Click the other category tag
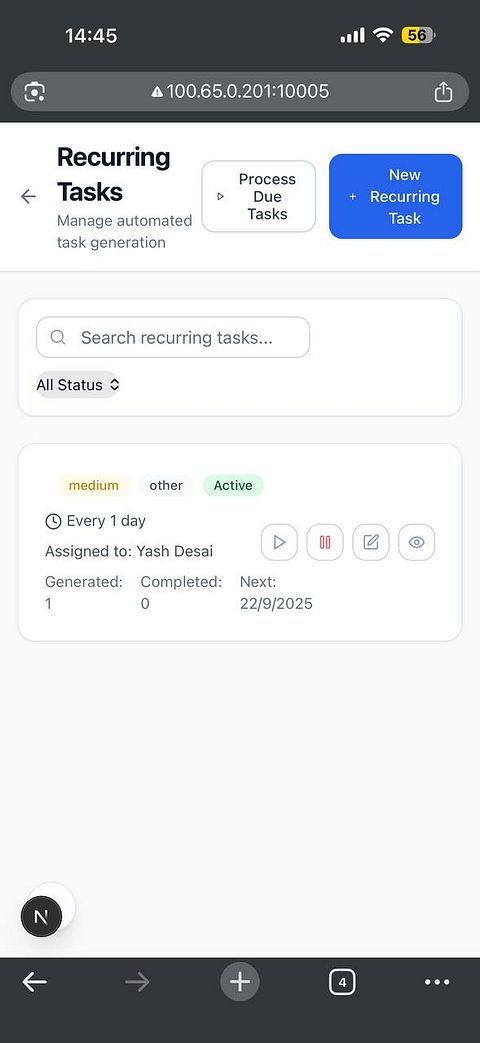 tap(166, 485)
